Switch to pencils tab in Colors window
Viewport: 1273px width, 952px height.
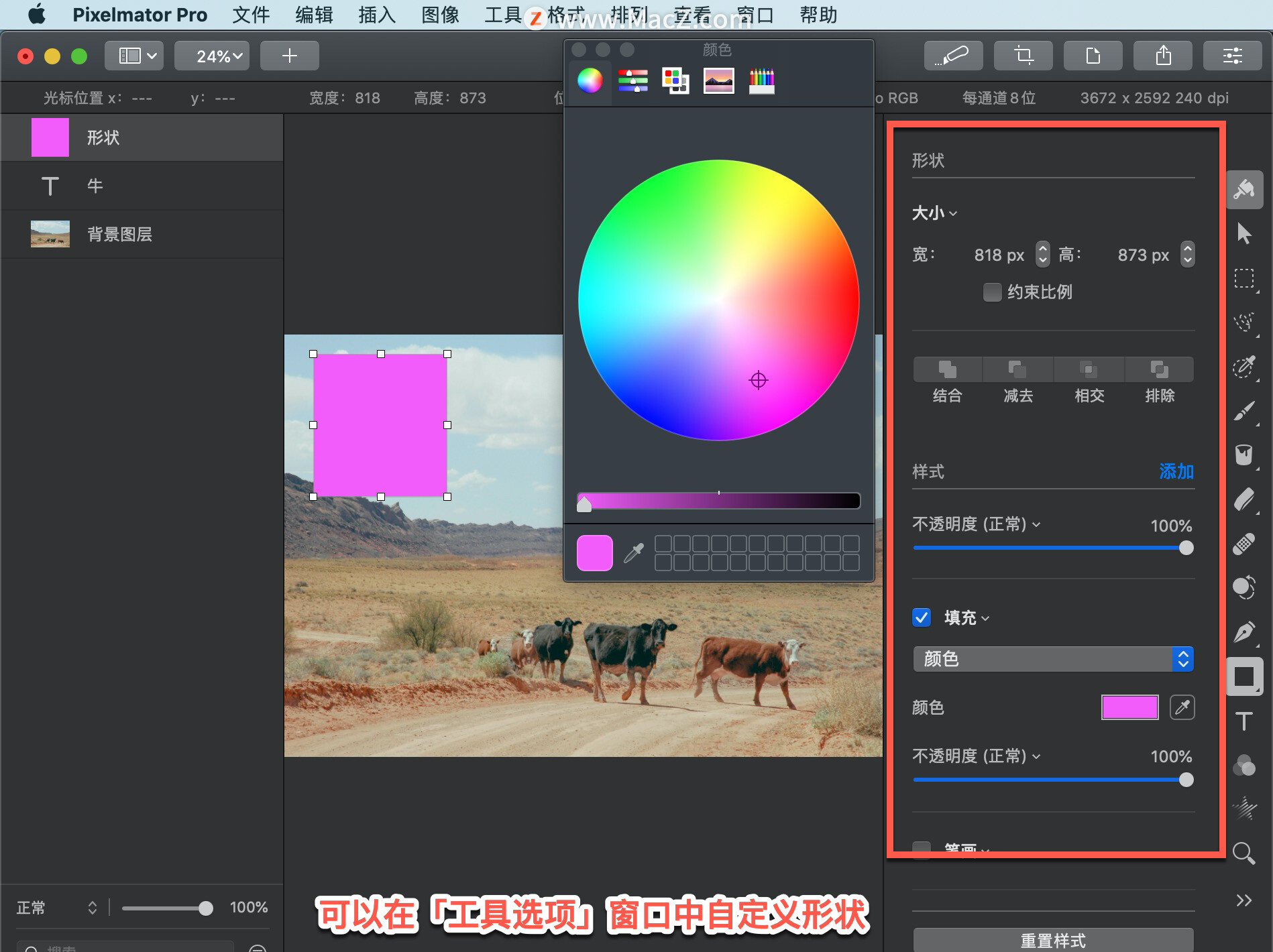(x=761, y=80)
